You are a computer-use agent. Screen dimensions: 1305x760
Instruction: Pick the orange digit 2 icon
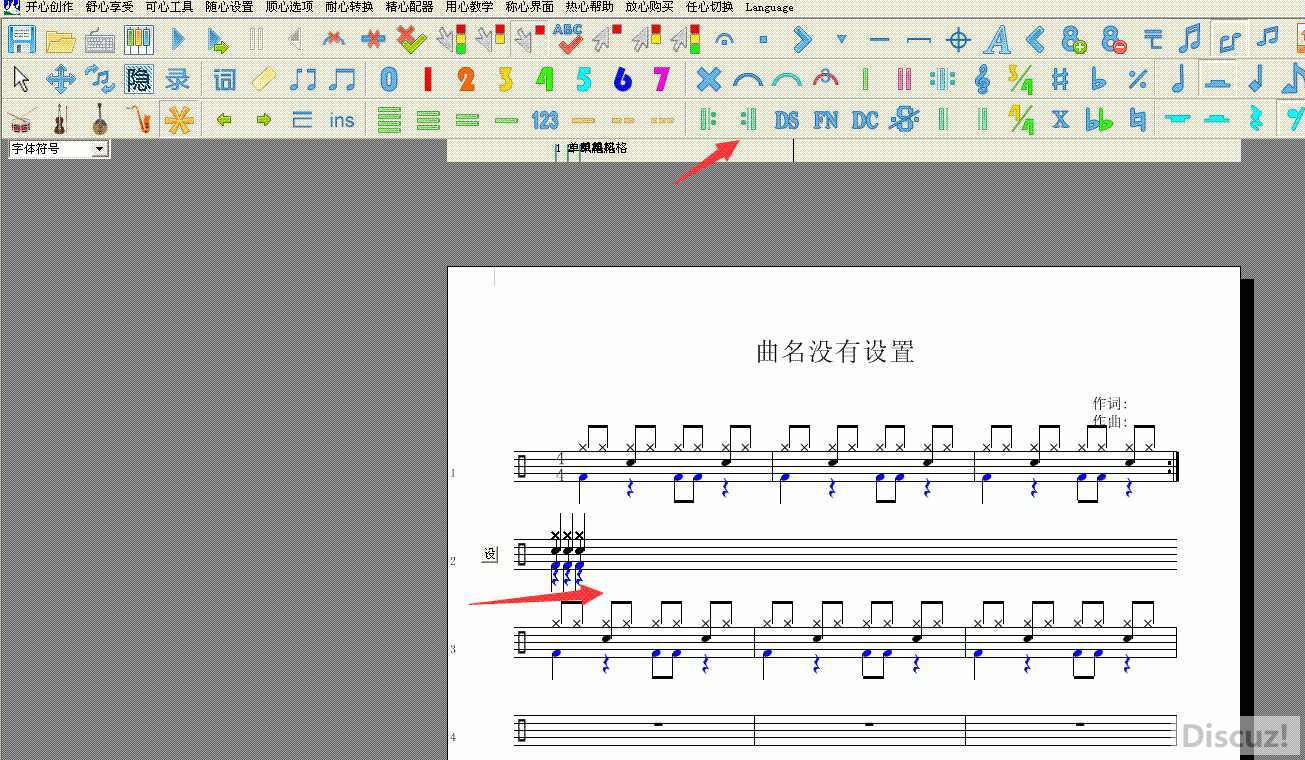467,79
